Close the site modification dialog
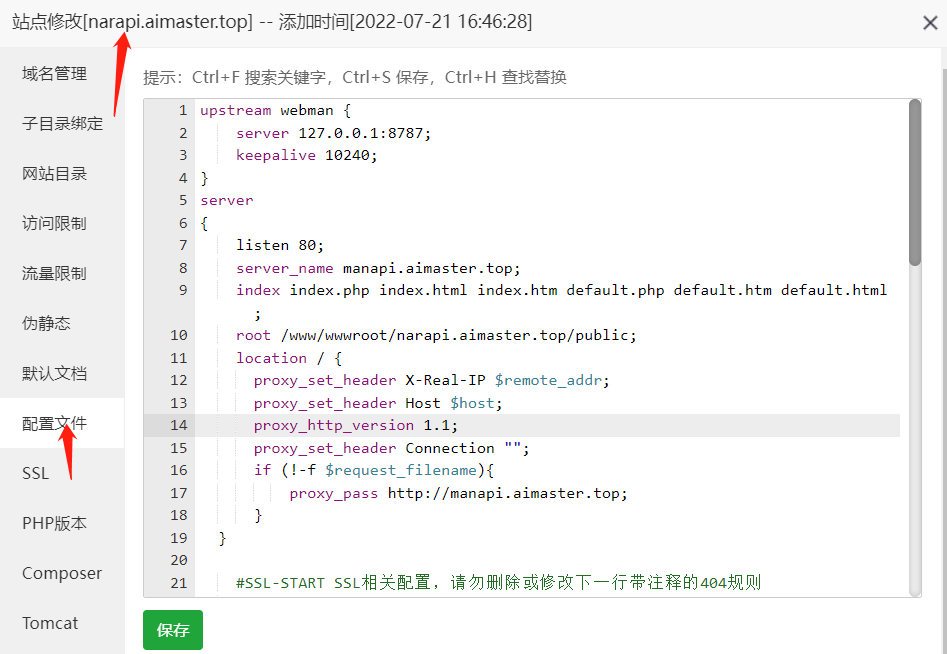This screenshot has height=654, width=947. 929,23
